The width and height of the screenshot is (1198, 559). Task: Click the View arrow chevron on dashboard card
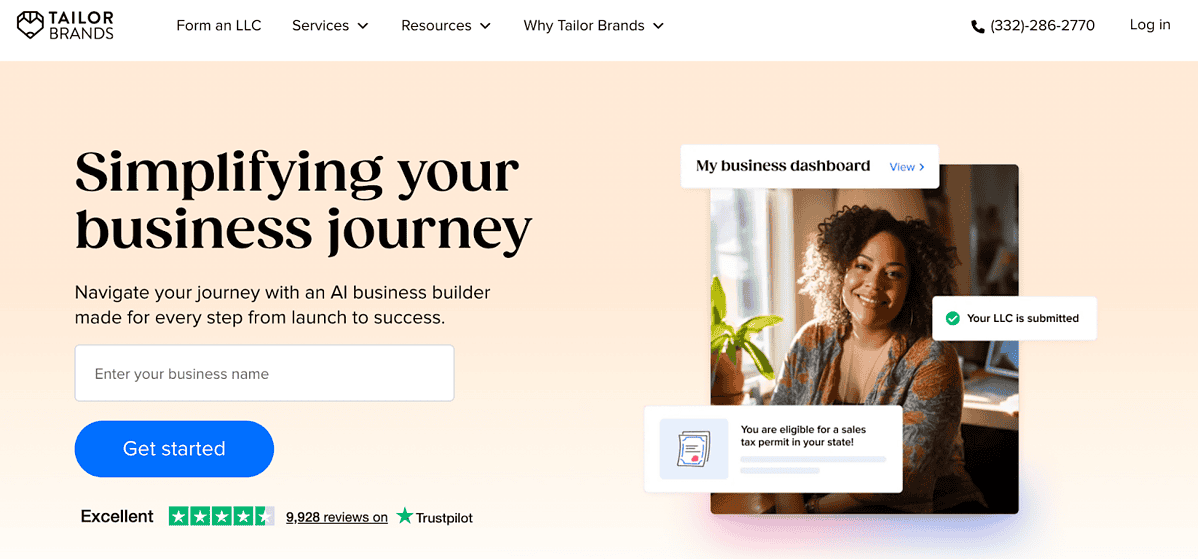click(922, 166)
